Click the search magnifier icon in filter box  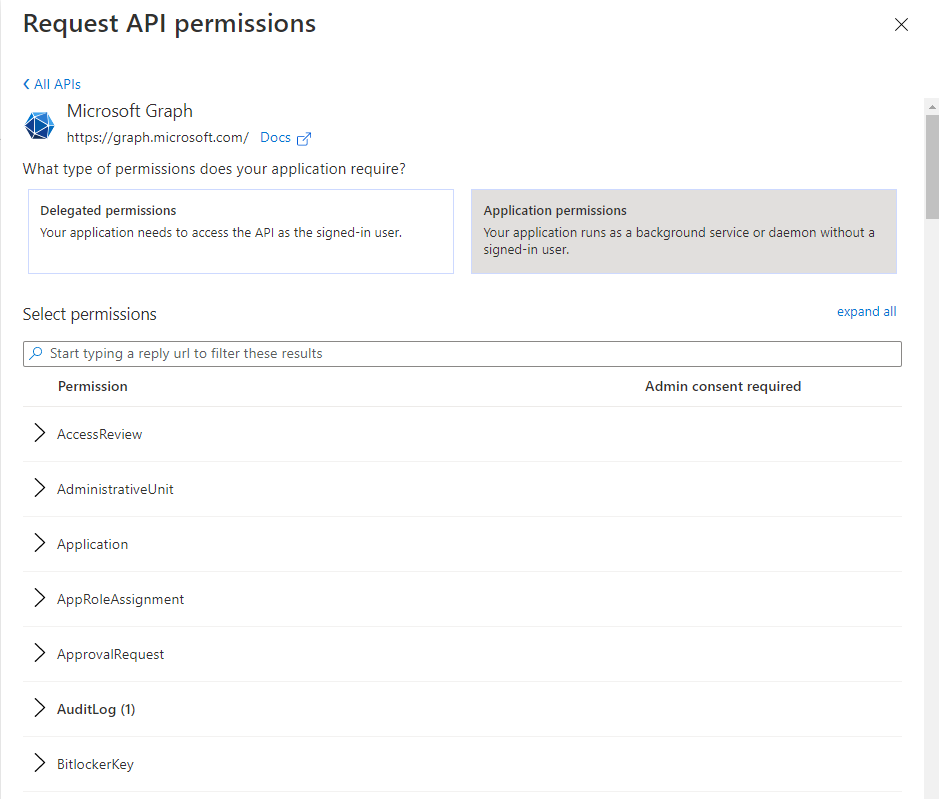click(37, 353)
